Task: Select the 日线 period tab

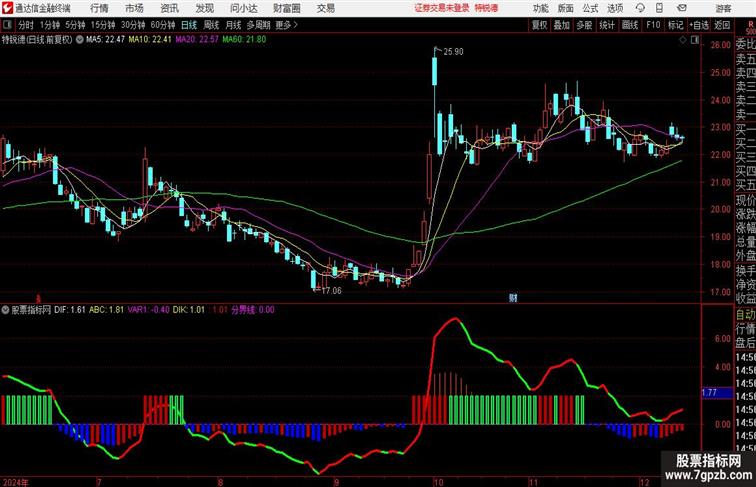Action: coord(189,25)
